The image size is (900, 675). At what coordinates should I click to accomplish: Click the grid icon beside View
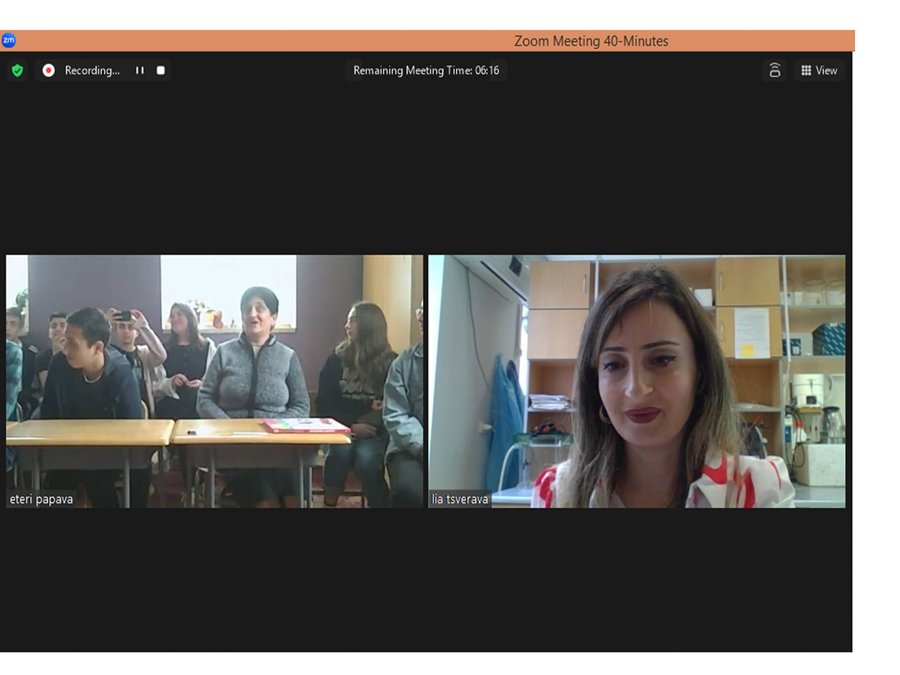point(806,71)
